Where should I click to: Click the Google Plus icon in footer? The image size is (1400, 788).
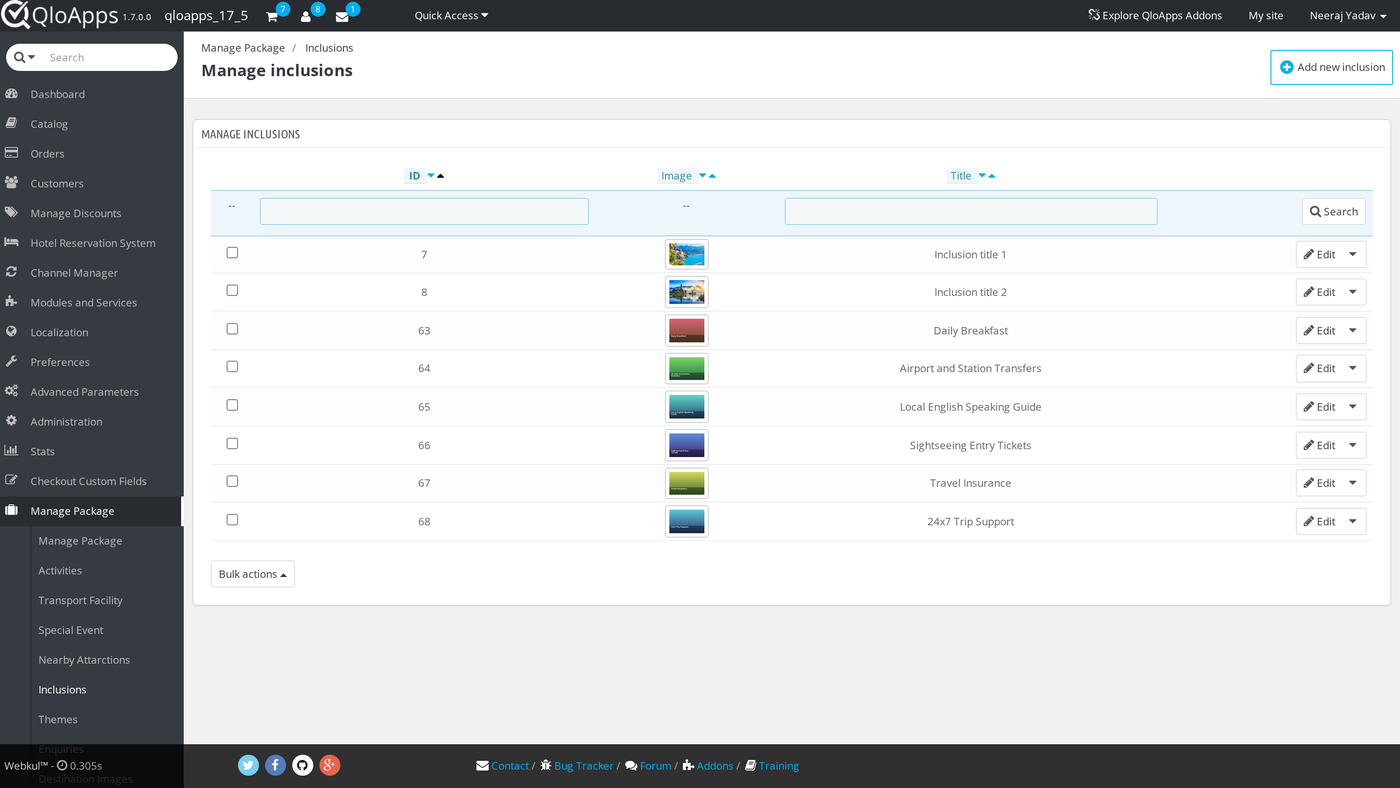(330, 765)
